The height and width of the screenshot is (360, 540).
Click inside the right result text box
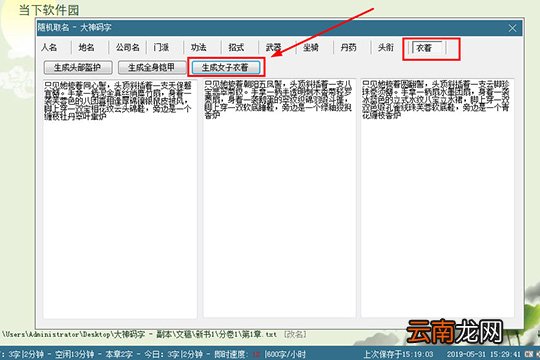[x=437, y=198]
